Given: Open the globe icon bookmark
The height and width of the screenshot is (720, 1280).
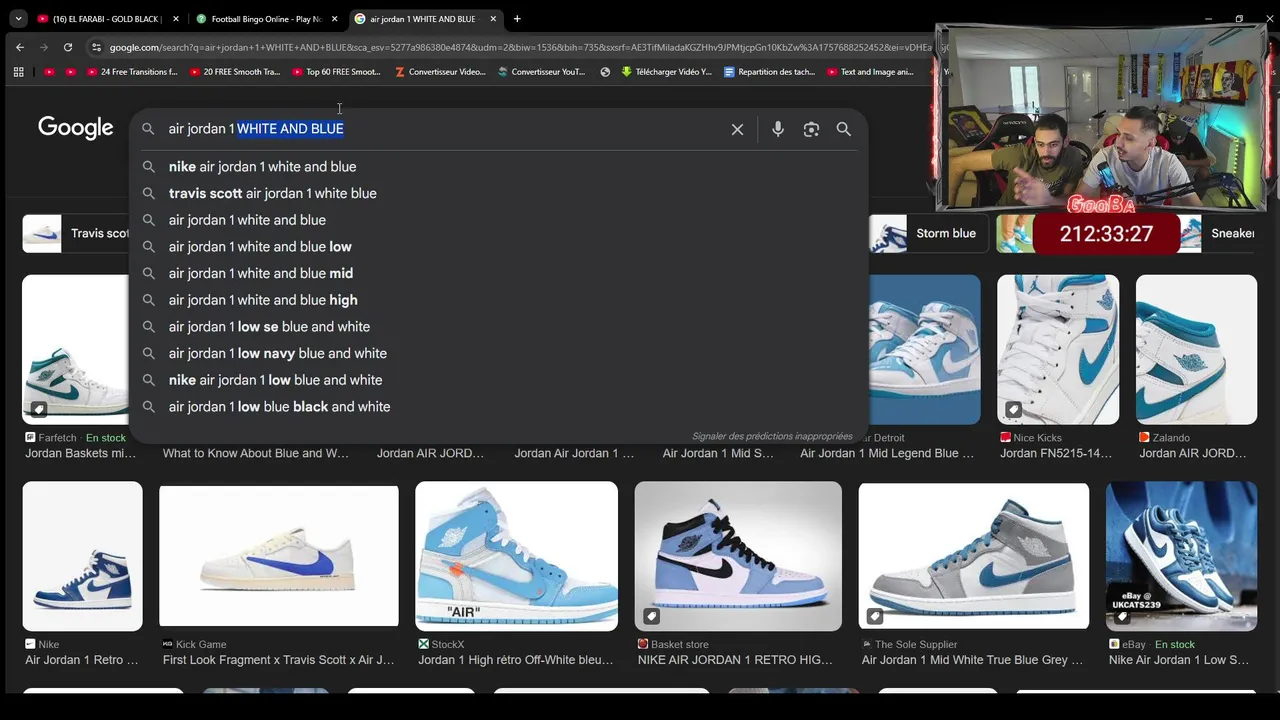Looking at the screenshot, I should tap(605, 72).
